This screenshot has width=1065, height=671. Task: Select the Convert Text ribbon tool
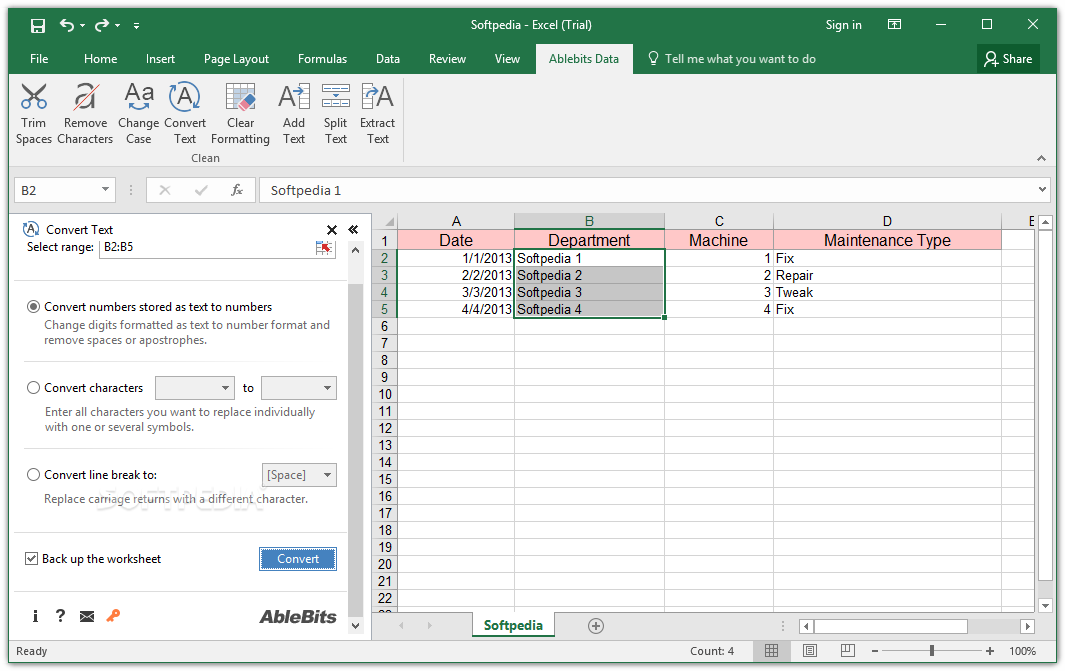point(185,113)
